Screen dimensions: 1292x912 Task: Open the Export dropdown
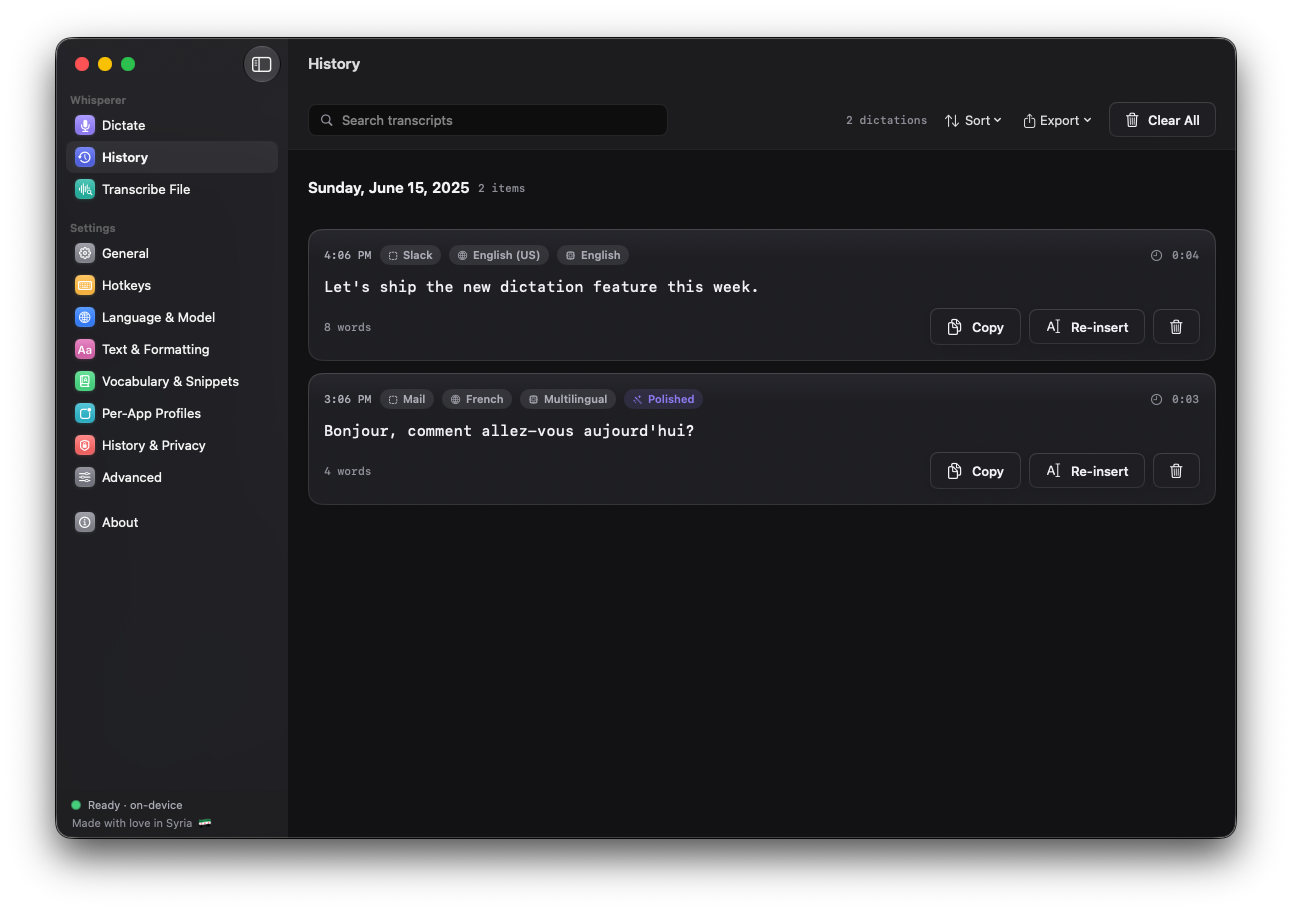[1057, 120]
